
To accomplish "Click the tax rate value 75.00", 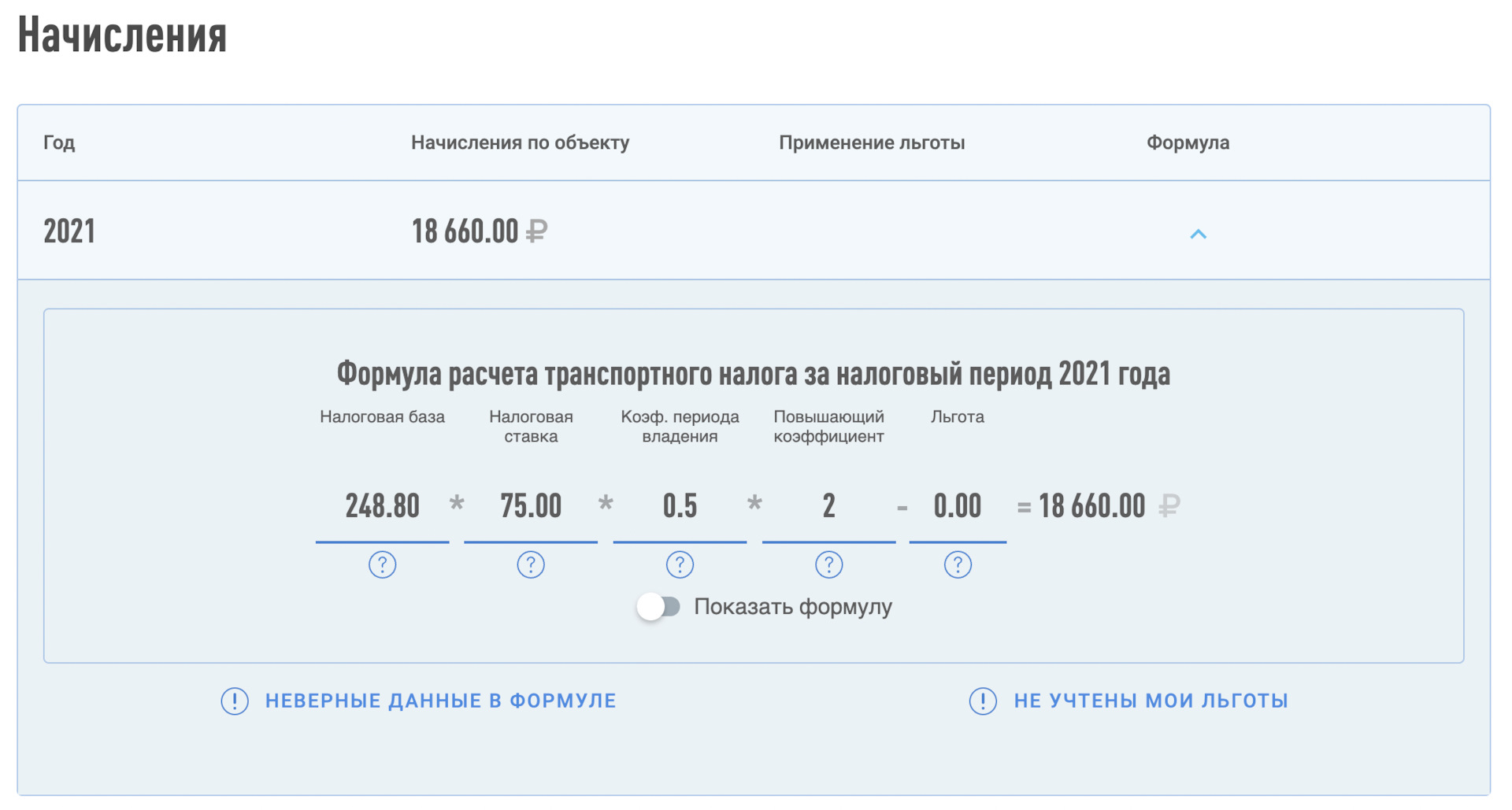I will point(531,506).
